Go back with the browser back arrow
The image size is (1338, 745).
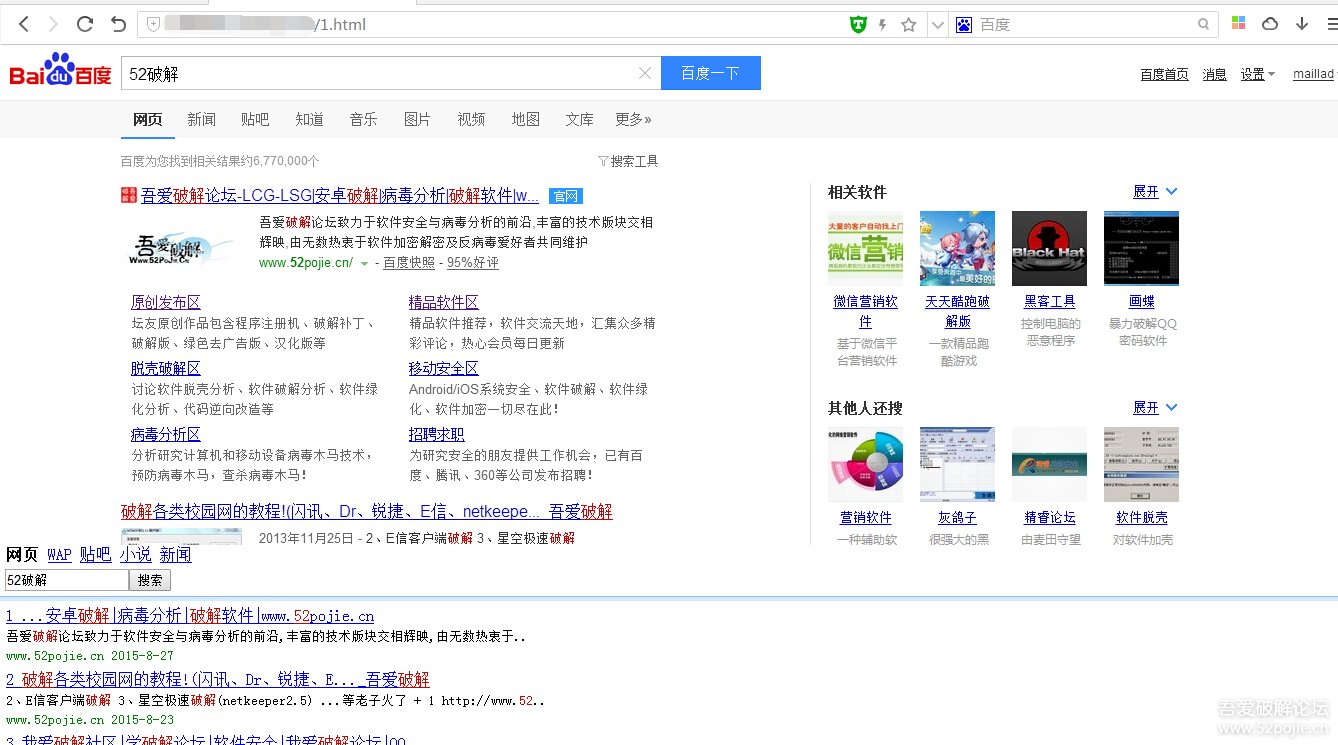(x=24, y=24)
